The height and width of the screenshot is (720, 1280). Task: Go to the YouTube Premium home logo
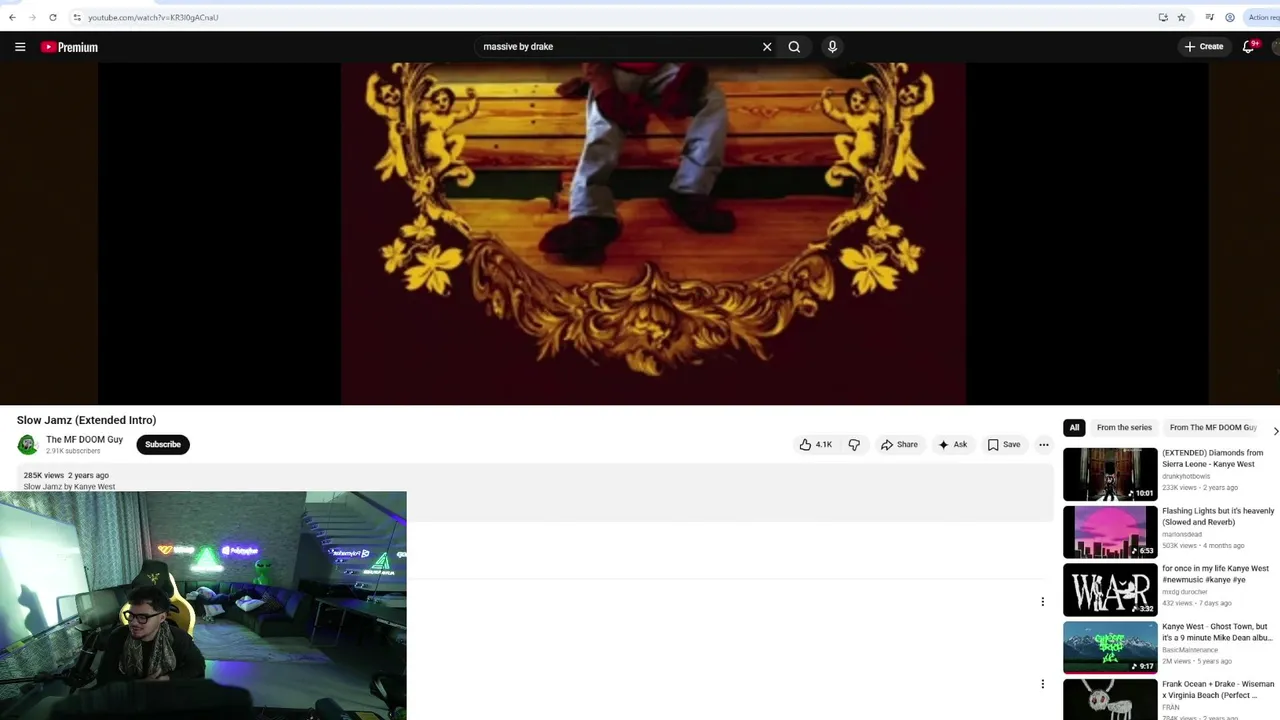(69, 47)
